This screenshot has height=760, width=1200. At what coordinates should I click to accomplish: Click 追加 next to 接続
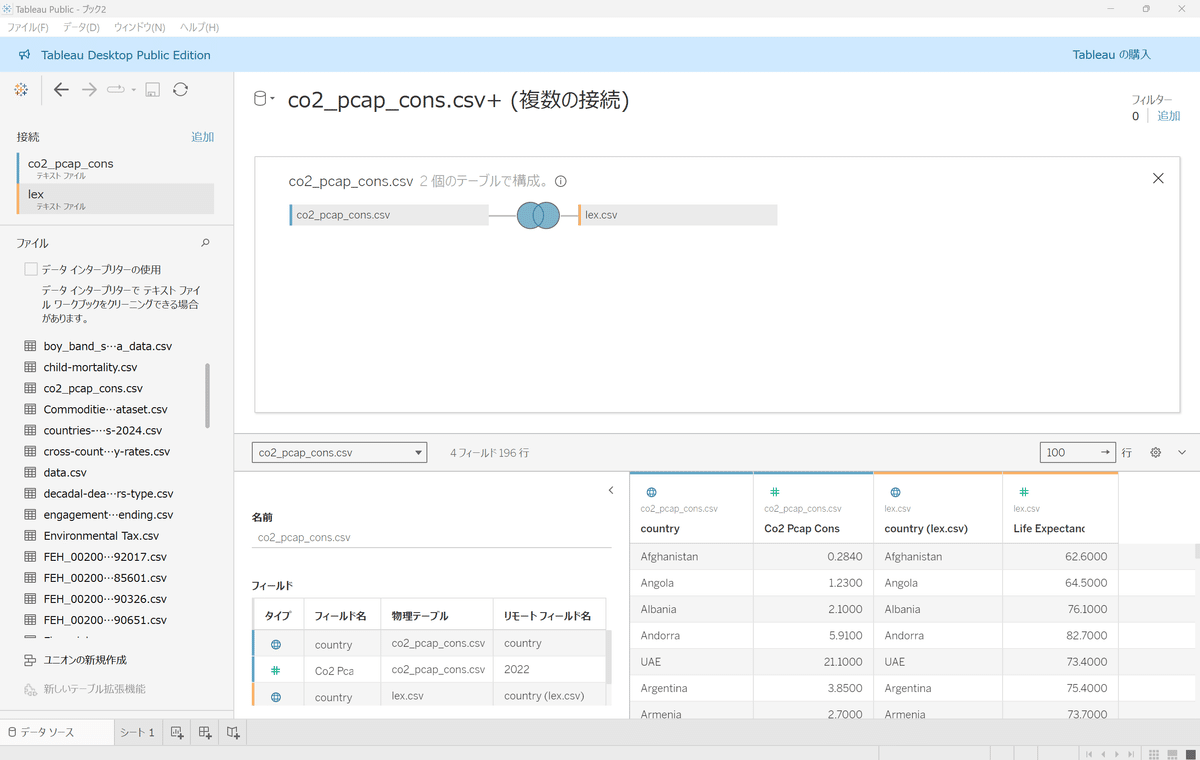point(202,137)
